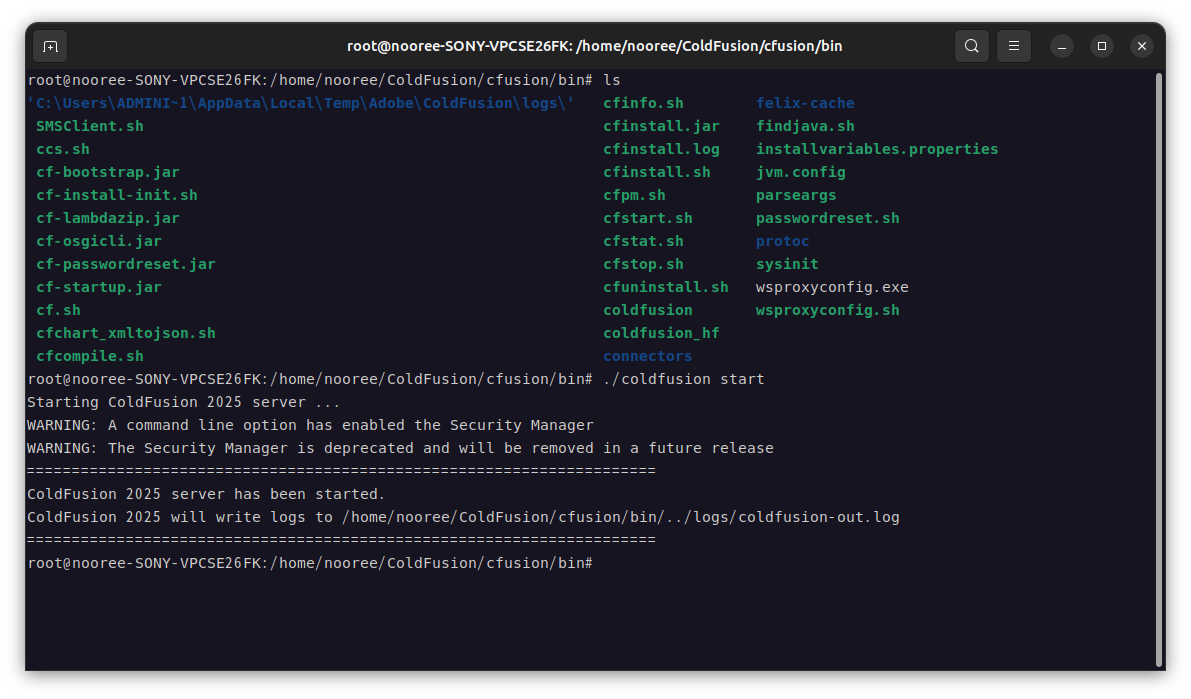Image resolution: width=1191 pixels, height=699 pixels.
Task: Open the hamburger main menu
Action: 1013,46
